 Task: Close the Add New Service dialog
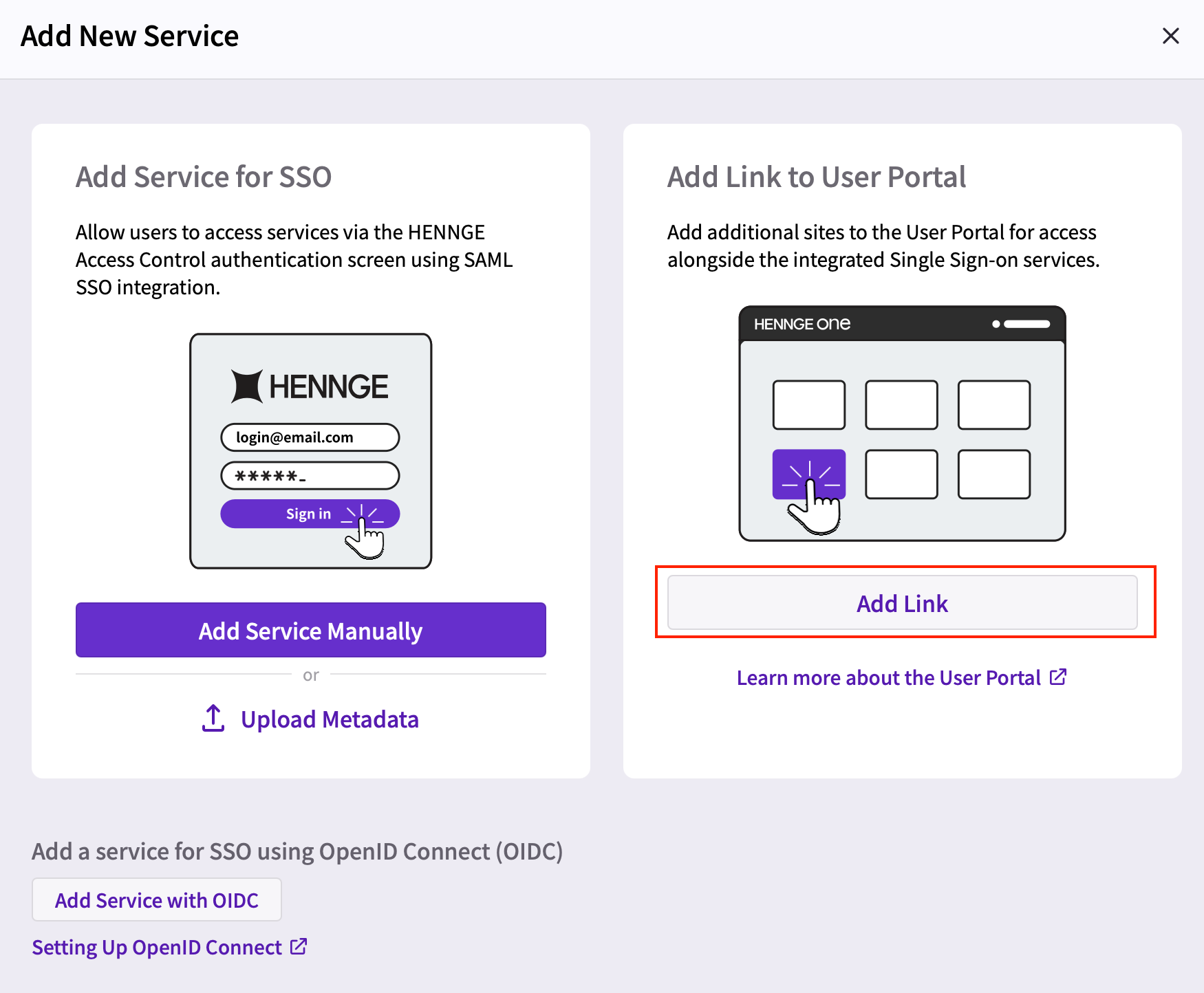click(x=1170, y=36)
